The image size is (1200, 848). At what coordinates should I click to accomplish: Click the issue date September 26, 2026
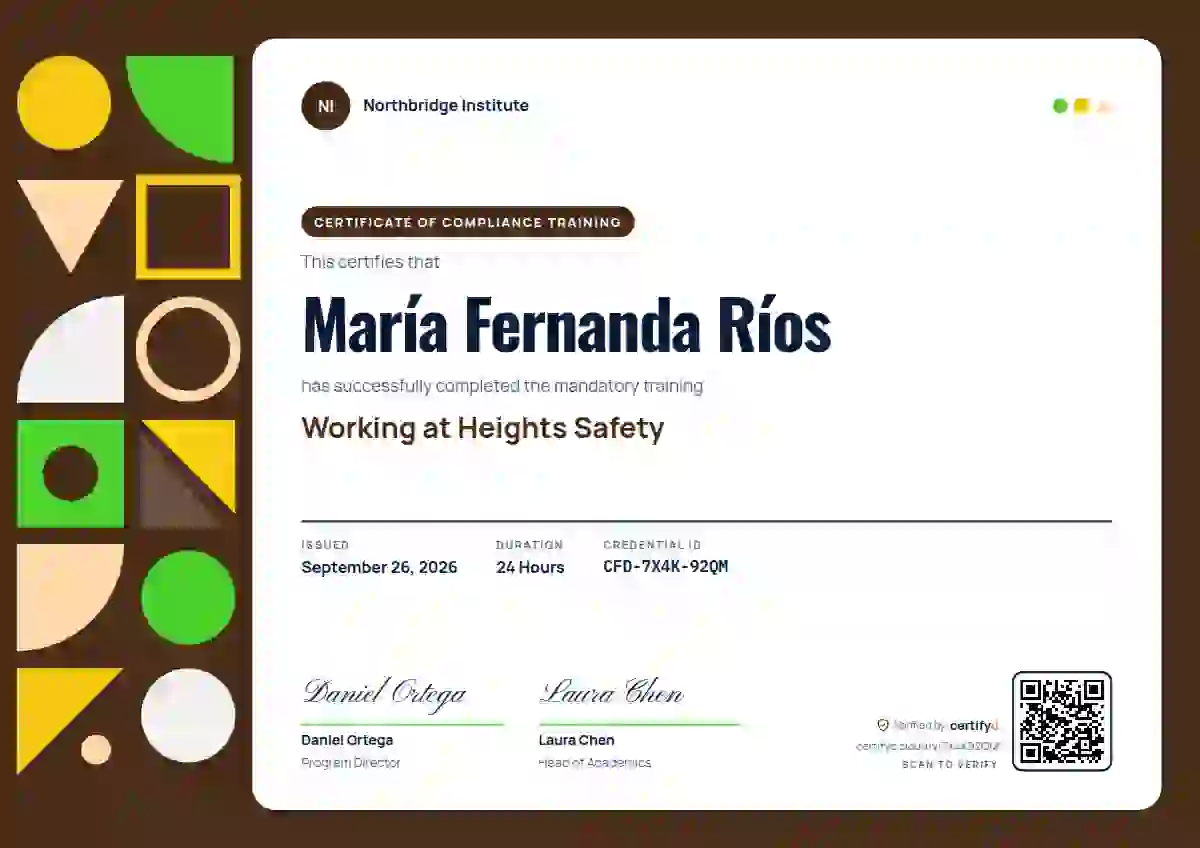point(379,567)
